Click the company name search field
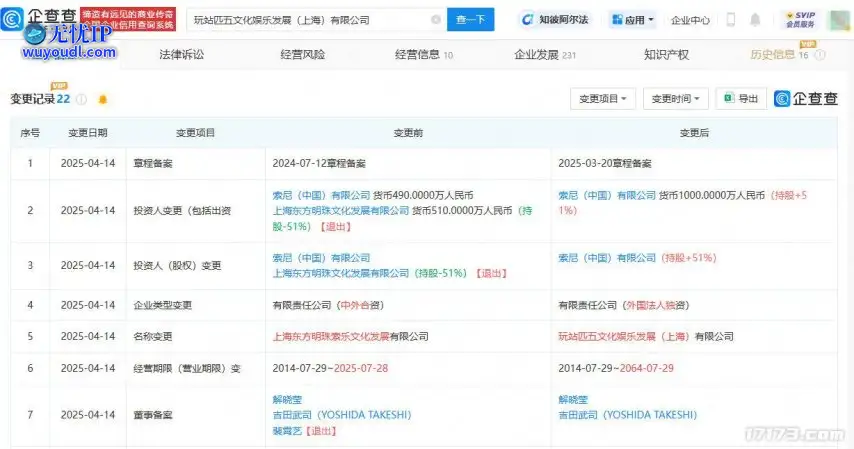This screenshot has width=854, height=449. [316, 20]
